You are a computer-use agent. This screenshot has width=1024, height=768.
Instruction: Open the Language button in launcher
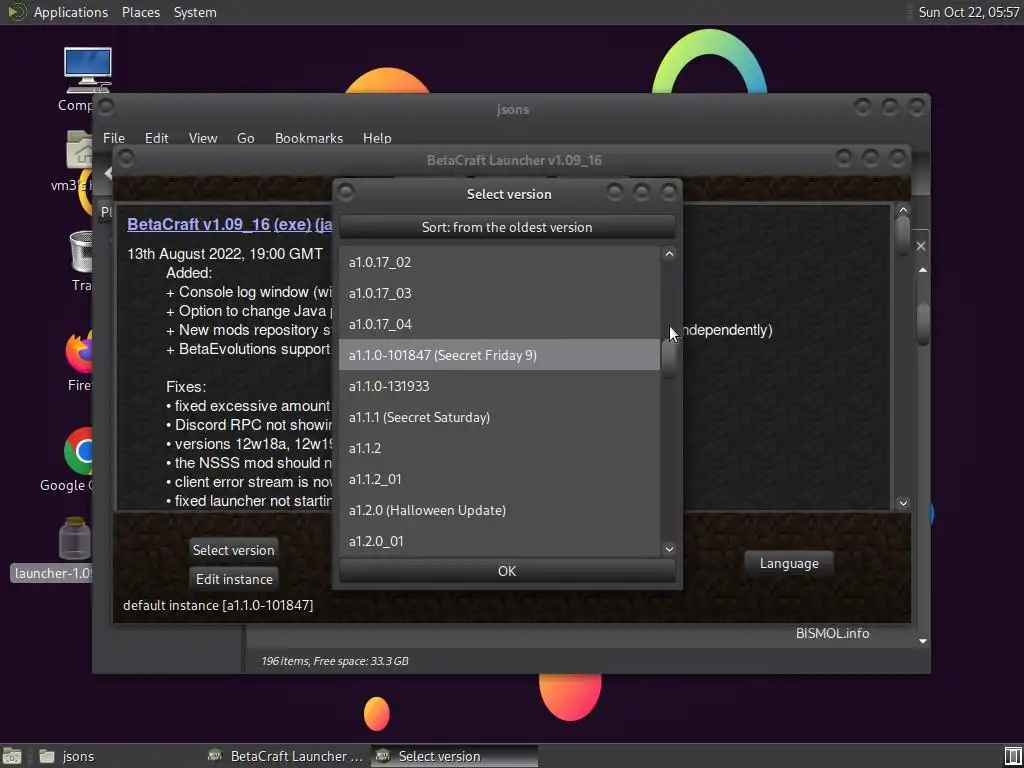[789, 563]
